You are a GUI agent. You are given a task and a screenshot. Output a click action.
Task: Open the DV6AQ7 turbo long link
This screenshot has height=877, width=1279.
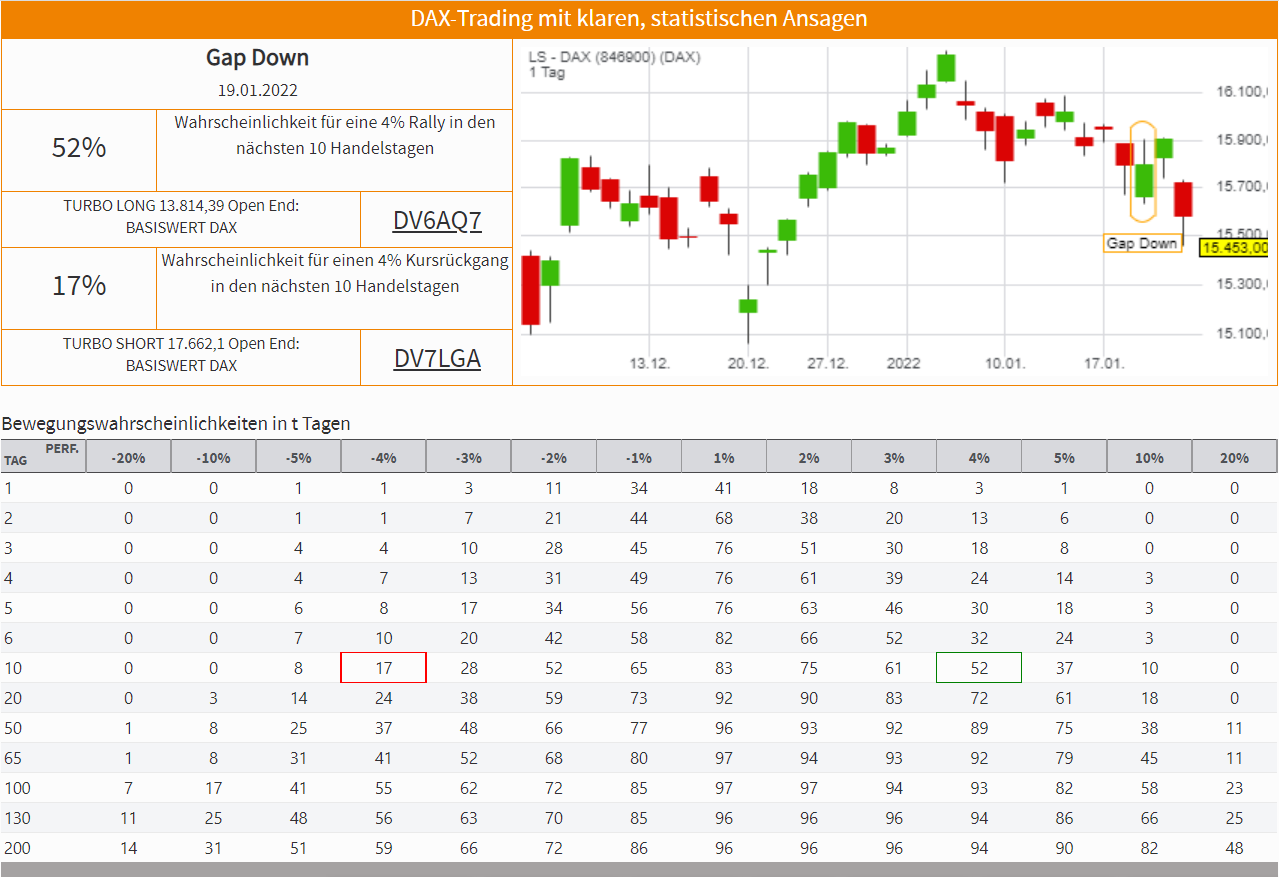point(437,221)
